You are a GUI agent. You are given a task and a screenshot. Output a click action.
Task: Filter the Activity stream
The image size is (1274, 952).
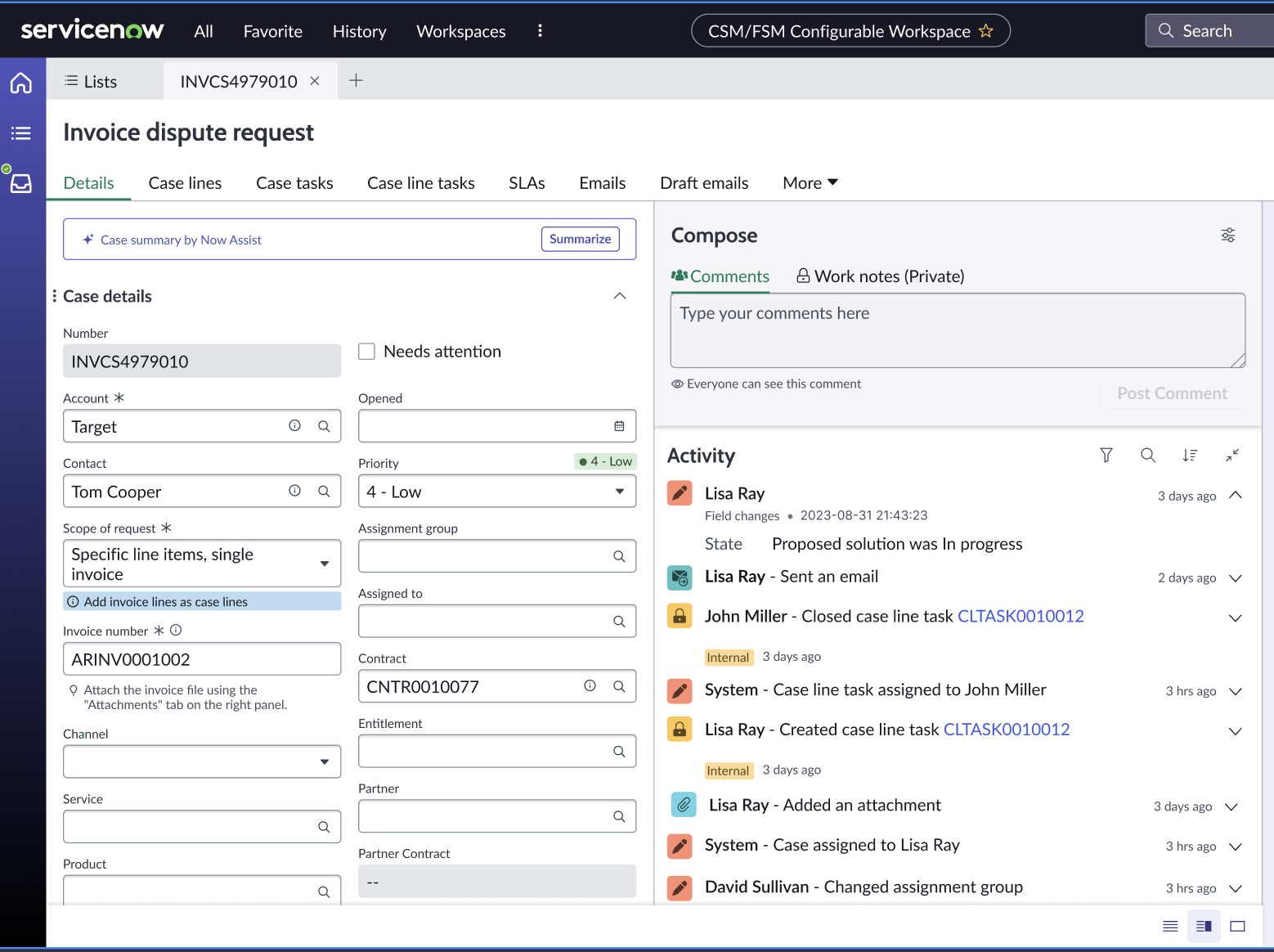pos(1106,456)
